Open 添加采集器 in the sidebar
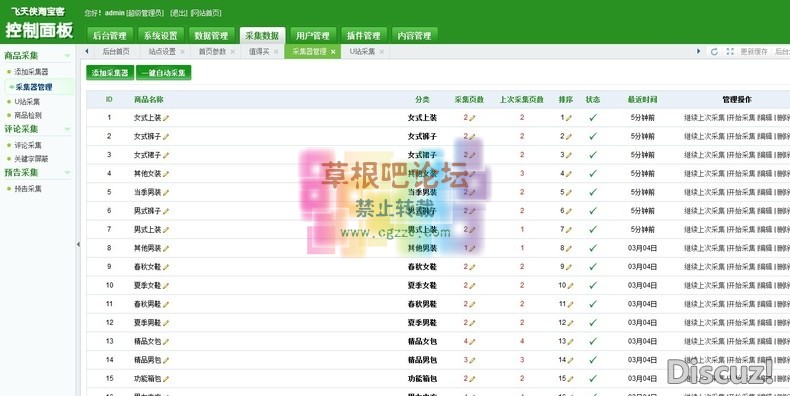Viewport: 790px width, 396px height. coord(31,72)
